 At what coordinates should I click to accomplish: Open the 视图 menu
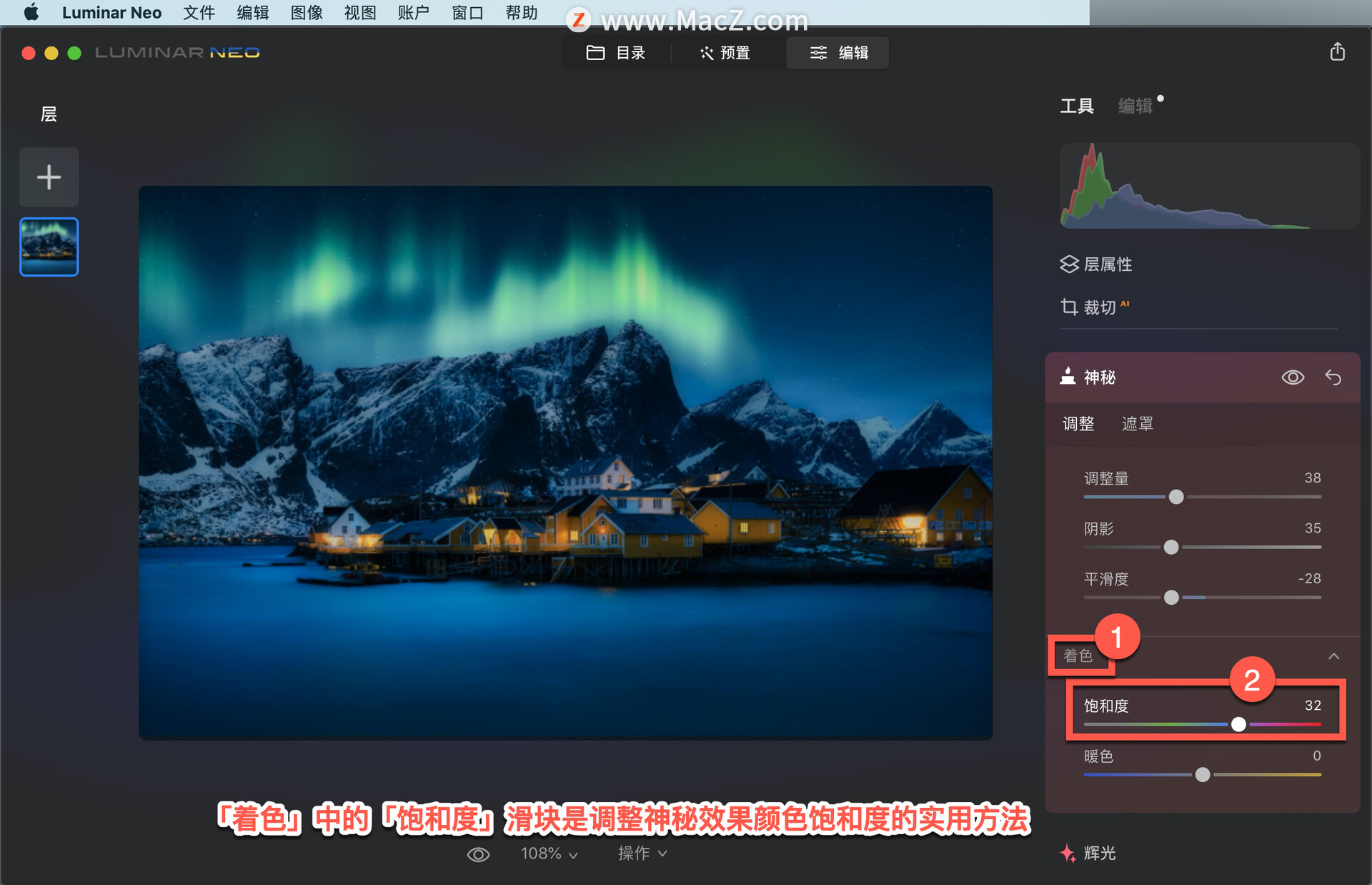tap(360, 12)
